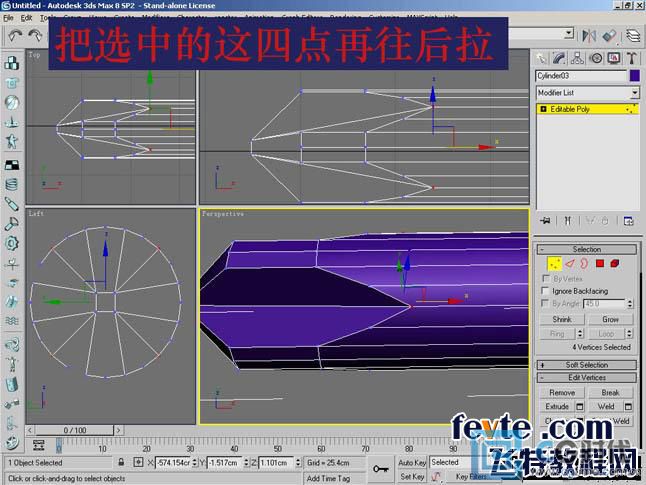Enable the Ignore Backfacing checkbox

[x=545, y=291]
